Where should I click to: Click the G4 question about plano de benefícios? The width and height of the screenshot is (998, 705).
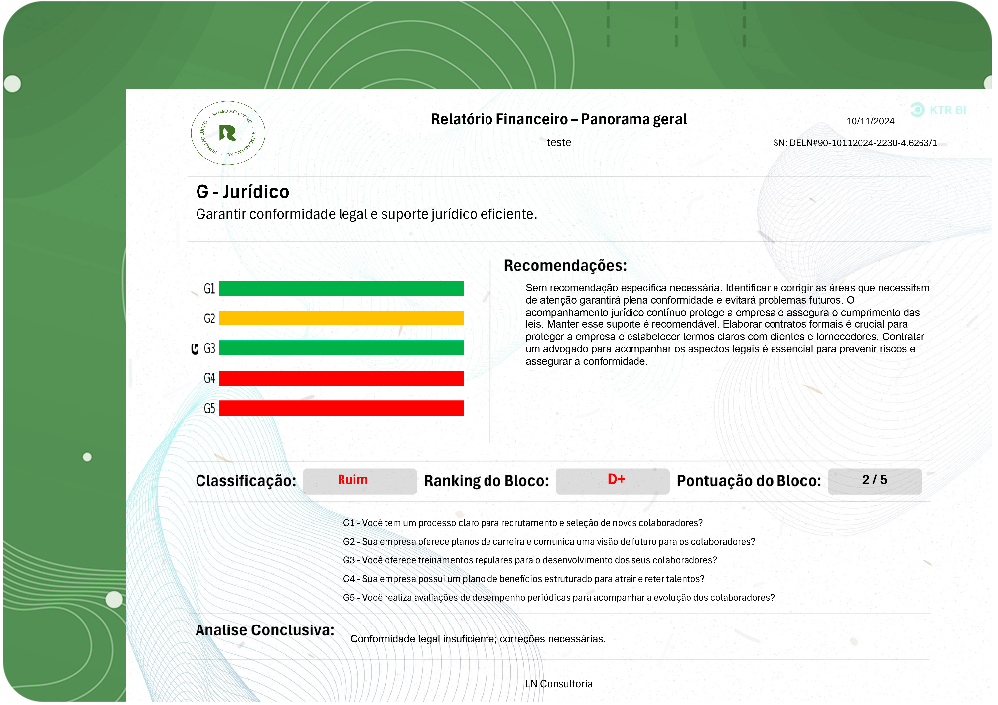tap(523, 579)
